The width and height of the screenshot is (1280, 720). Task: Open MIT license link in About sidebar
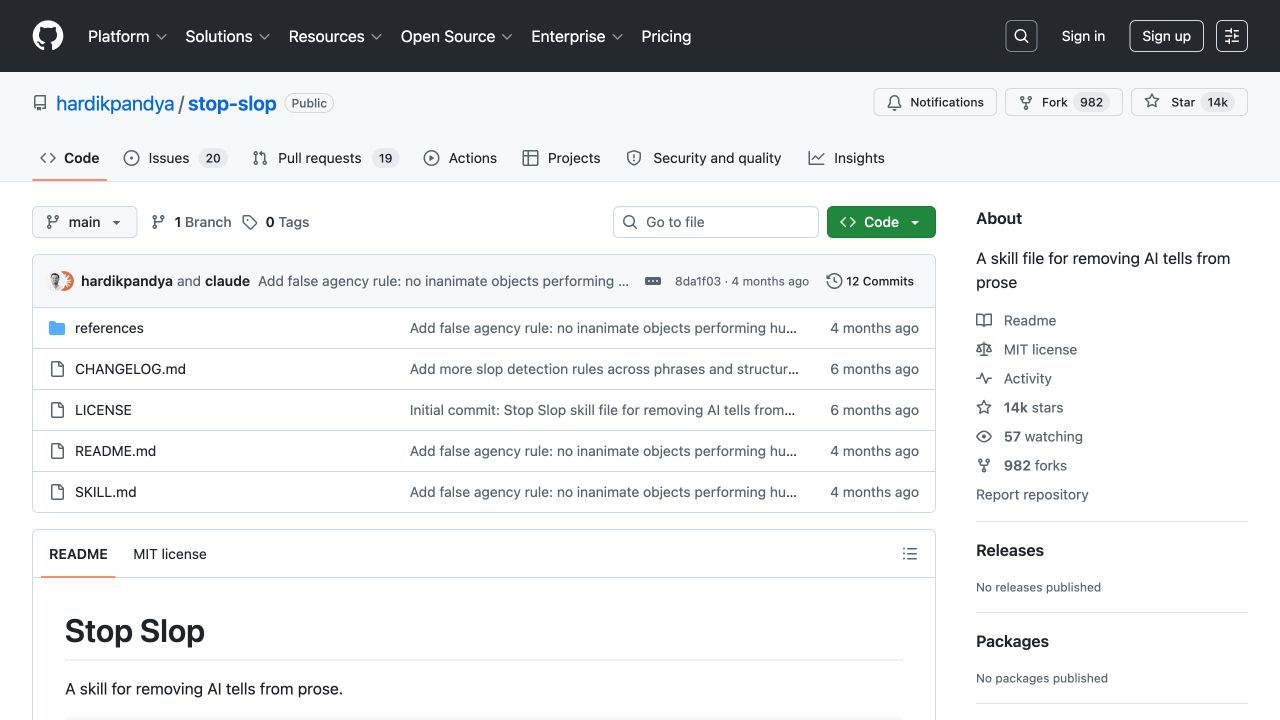[1026, 349]
